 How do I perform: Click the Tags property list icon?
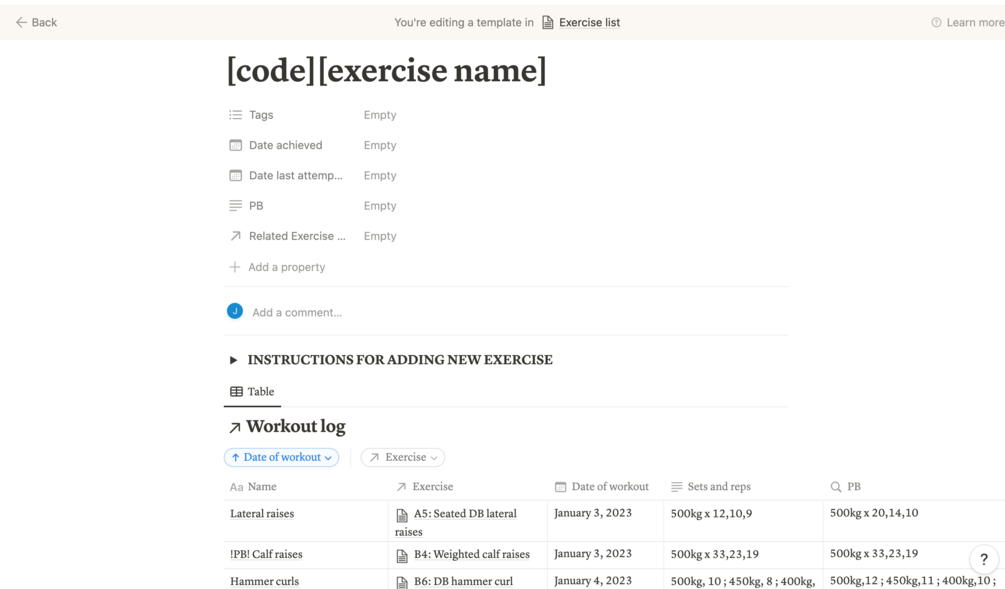click(236, 115)
